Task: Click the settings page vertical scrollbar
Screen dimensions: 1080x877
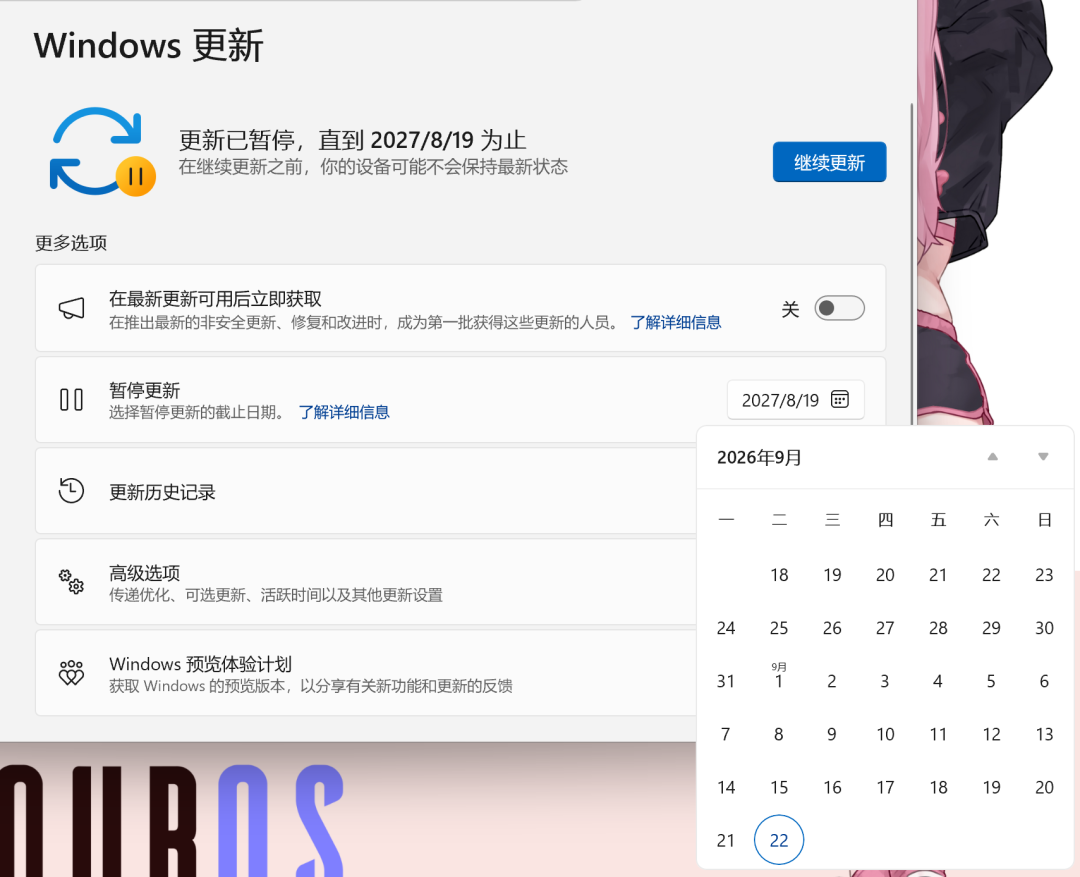Action: tap(913, 264)
